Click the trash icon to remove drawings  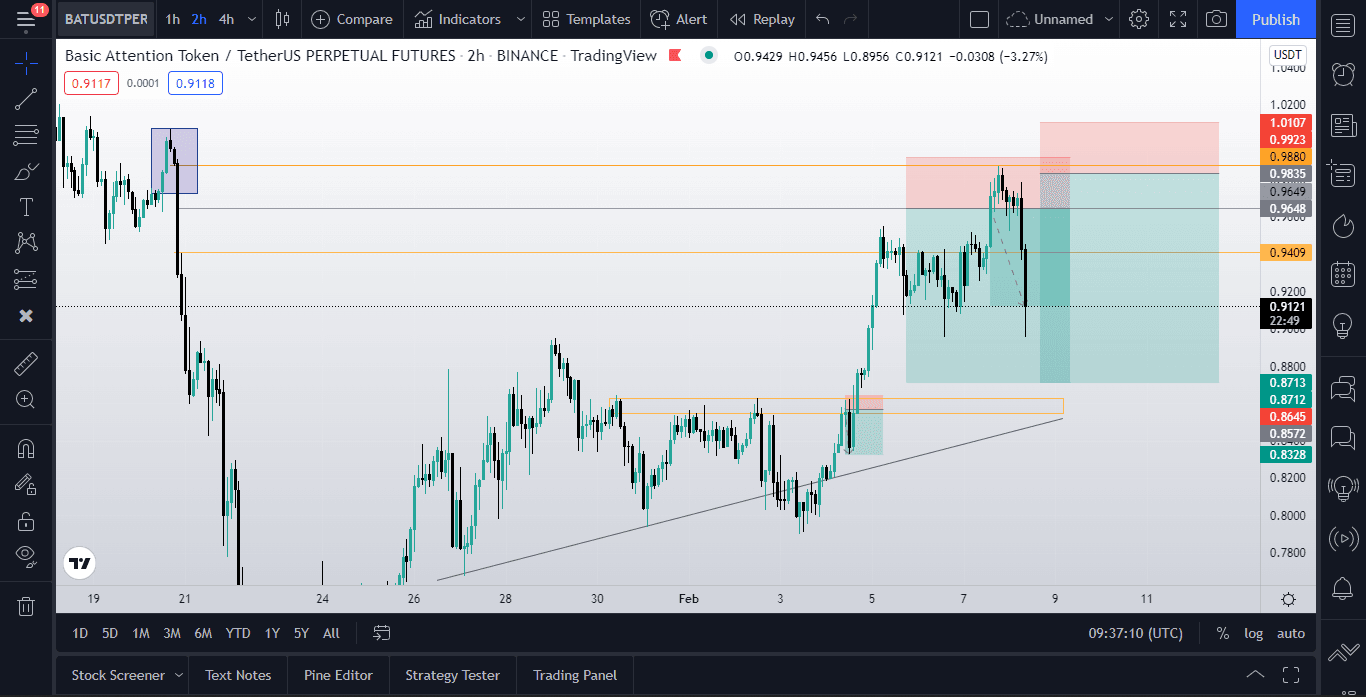coord(26,606)
